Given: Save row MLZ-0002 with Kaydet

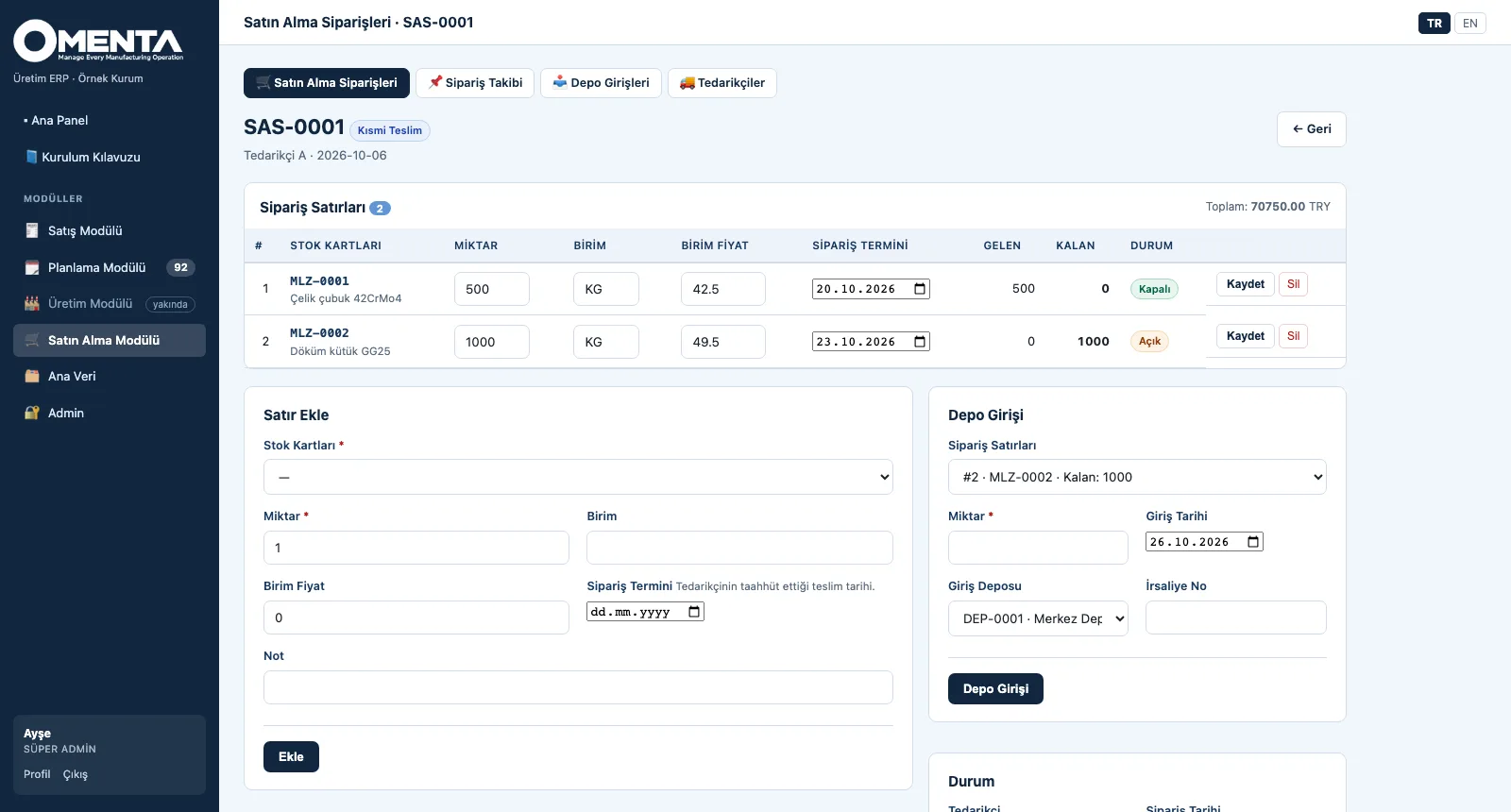Looking at the screenshot, I should coord(1246,336).
